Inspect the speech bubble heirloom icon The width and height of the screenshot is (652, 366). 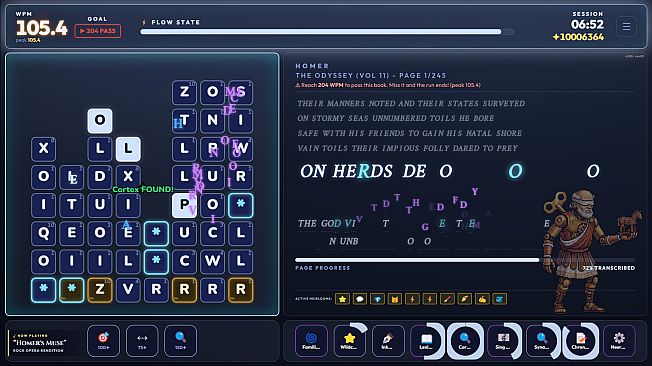click(x=360, y=299)
